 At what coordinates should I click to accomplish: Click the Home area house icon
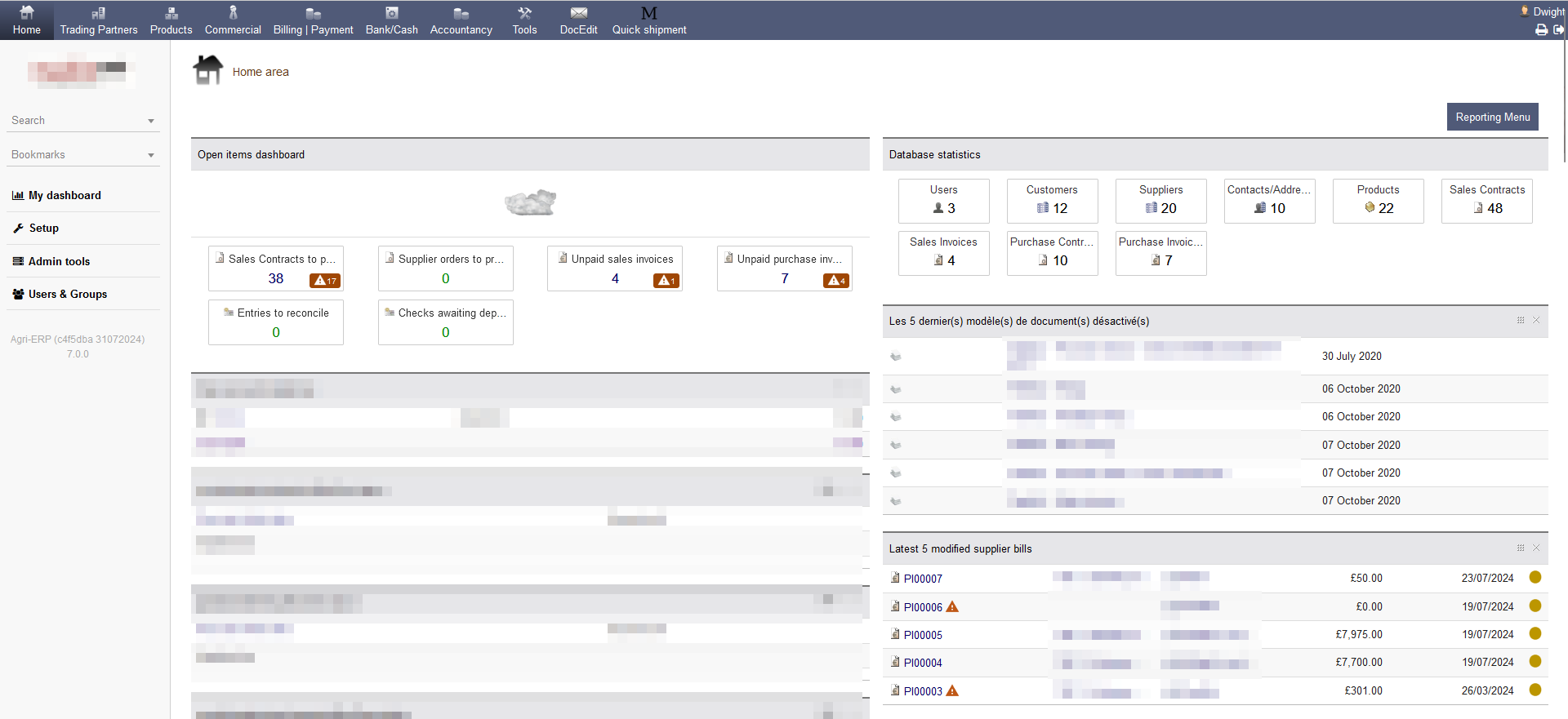tap(207, 70)
